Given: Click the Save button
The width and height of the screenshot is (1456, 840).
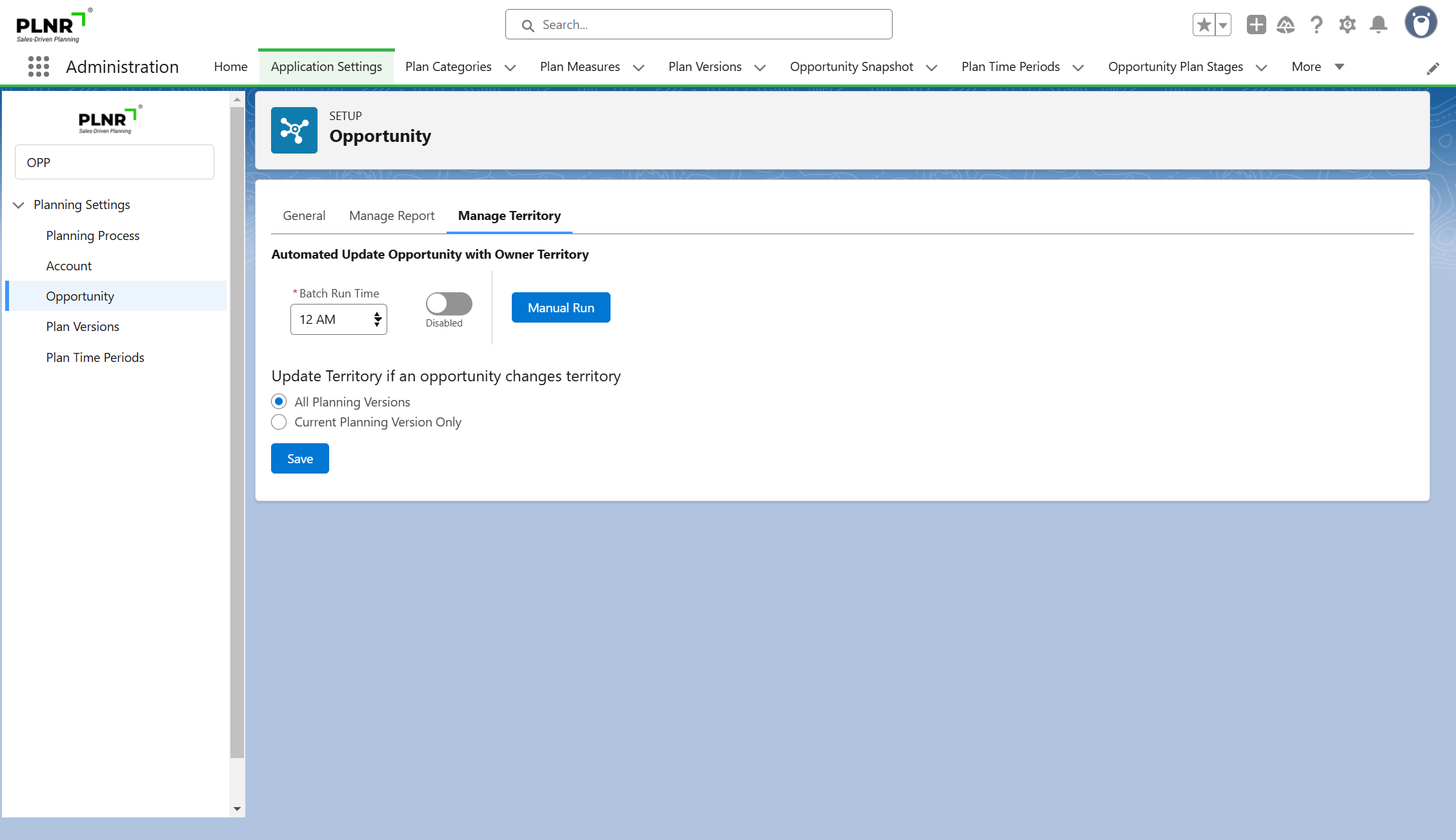Looking at the screenshot, I should [x=300, y=459].
